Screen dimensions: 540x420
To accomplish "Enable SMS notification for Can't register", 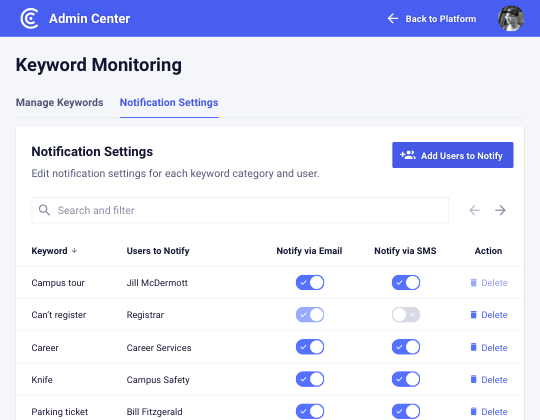I will click(x=406, y=315).
